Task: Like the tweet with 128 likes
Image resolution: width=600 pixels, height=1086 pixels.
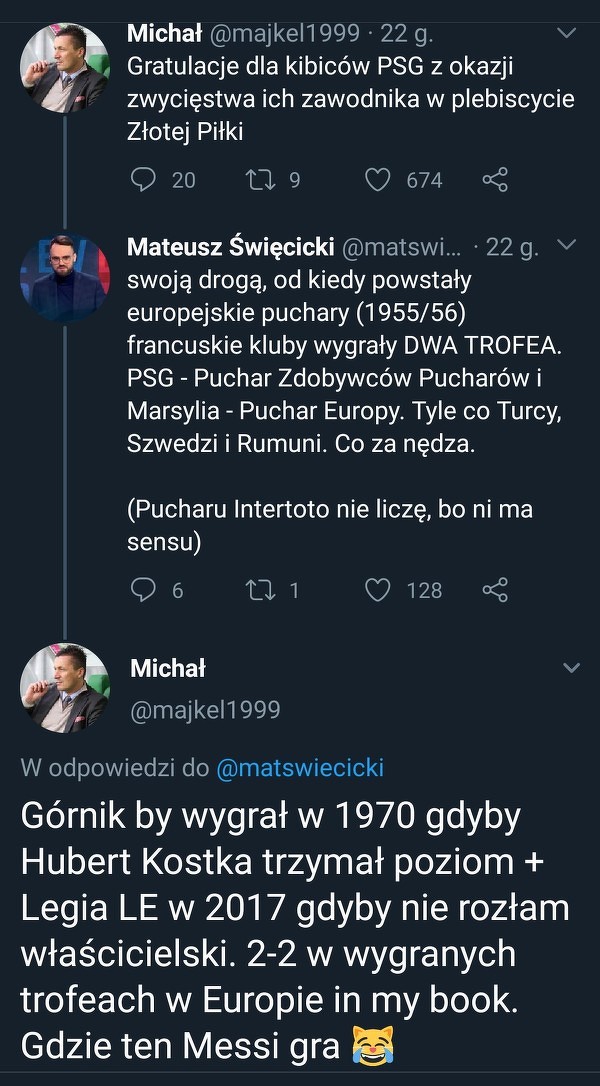Action: click(x=377, y=590)
